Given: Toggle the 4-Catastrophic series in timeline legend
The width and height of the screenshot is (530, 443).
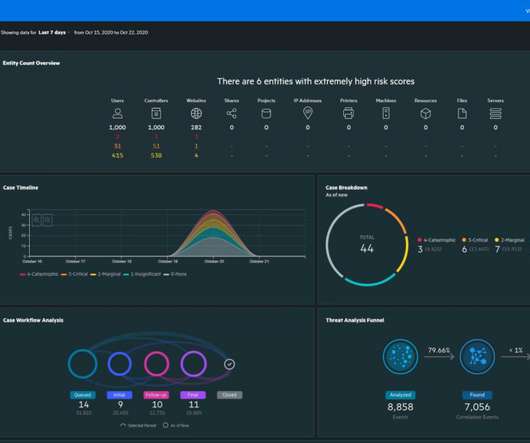Looking at the screenshot, I should (x=39, y=274).
